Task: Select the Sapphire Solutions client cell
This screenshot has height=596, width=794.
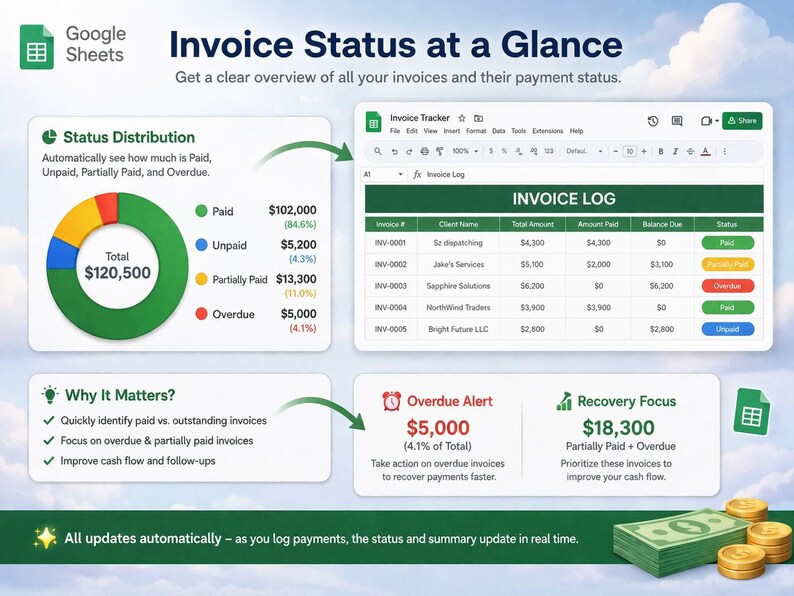Action: click(458, 286)
